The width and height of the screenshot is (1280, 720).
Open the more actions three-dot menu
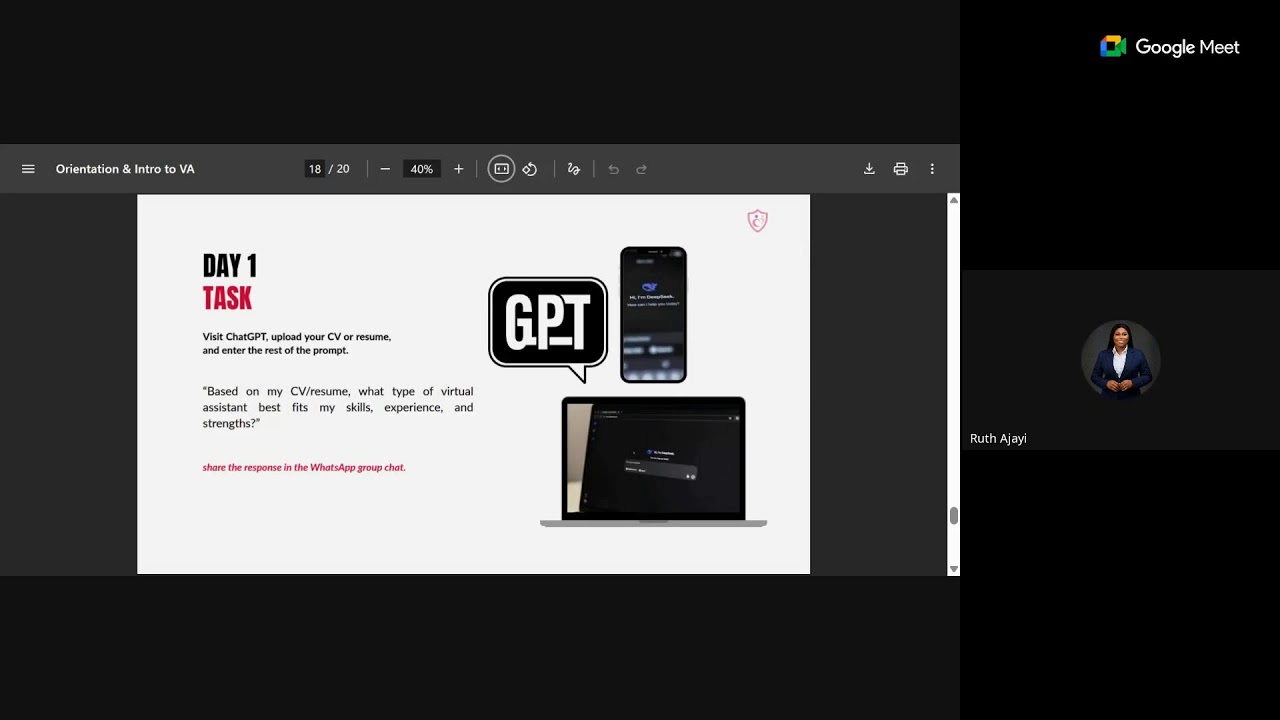(x=932, y=169)
